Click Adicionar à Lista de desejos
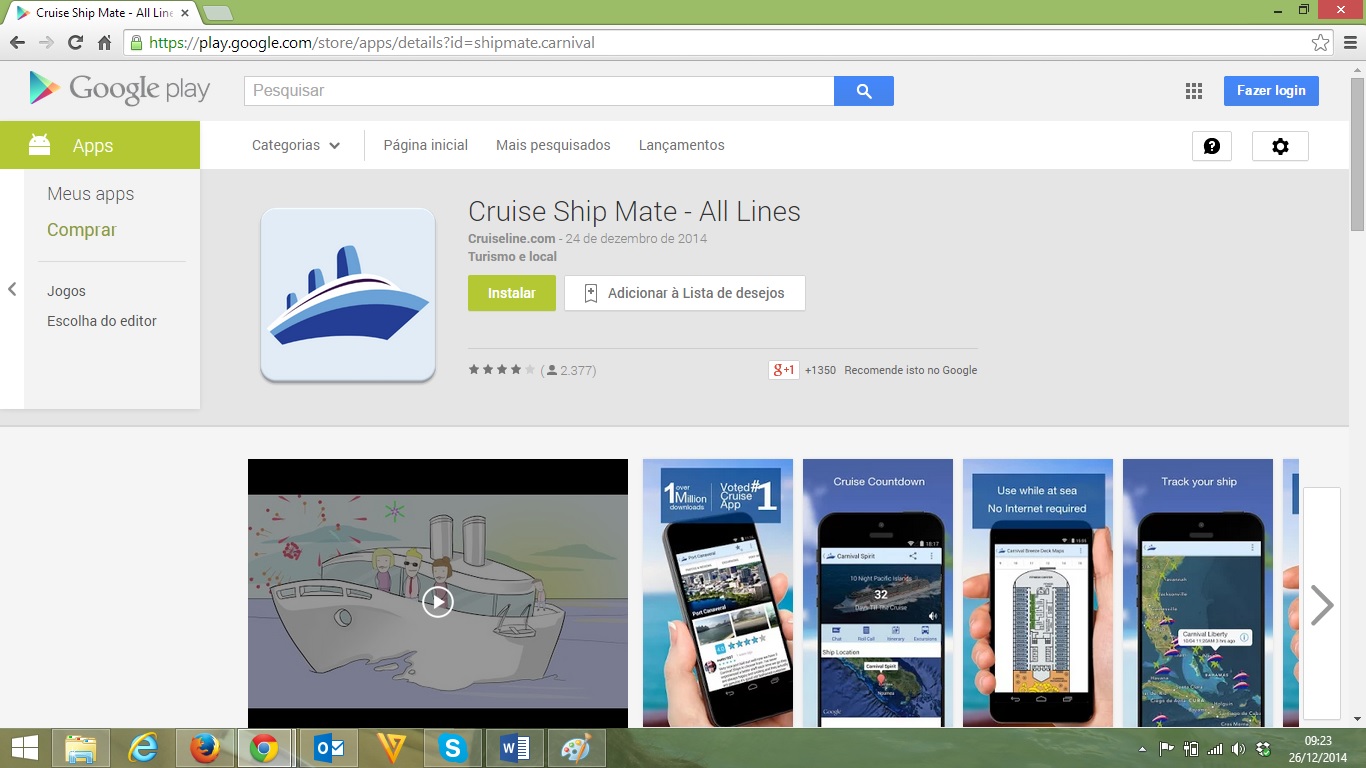This screenshot has height=768, width=1366. pos(684,293)
